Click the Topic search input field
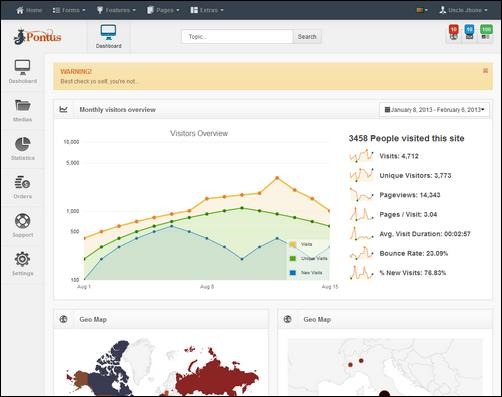Screen dimensions: 502x397 (x=237, y=37)
